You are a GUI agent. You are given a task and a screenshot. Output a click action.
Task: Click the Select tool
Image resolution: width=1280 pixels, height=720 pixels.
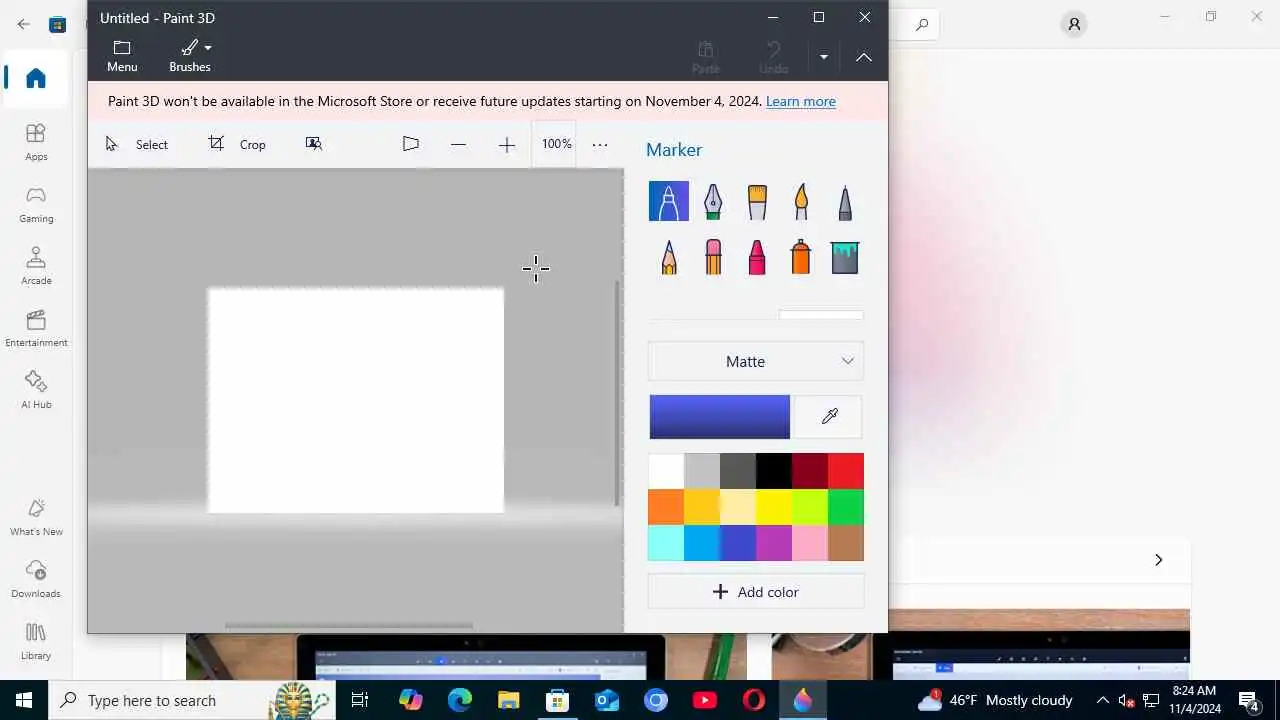137,144
